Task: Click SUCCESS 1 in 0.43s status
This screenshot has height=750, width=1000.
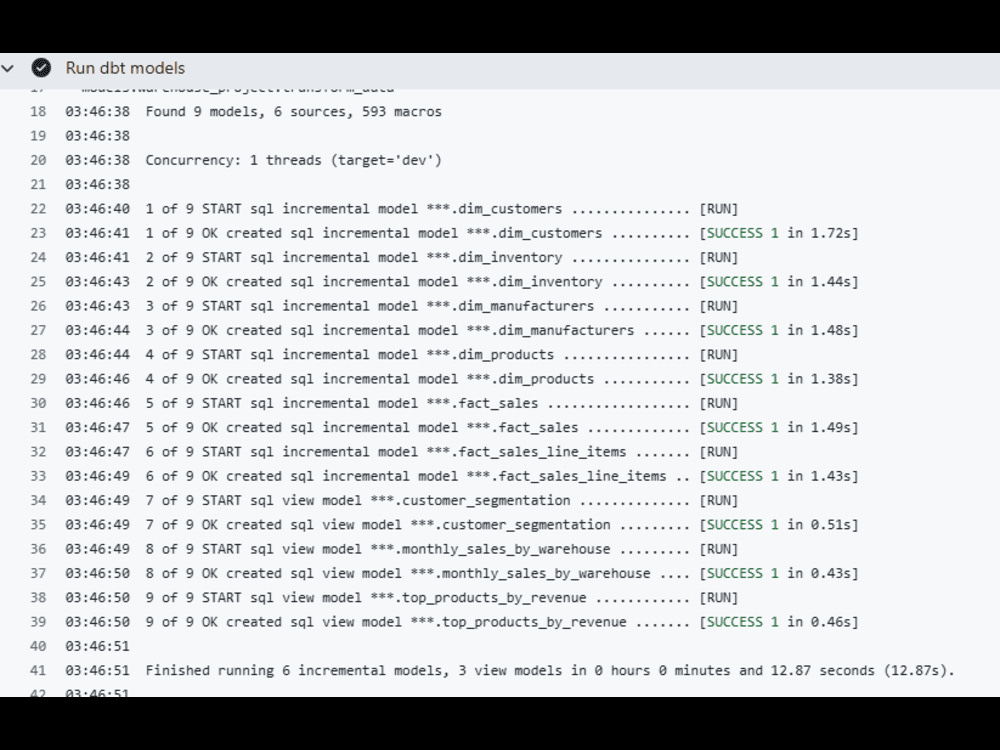Action: (x=779, y=573)
